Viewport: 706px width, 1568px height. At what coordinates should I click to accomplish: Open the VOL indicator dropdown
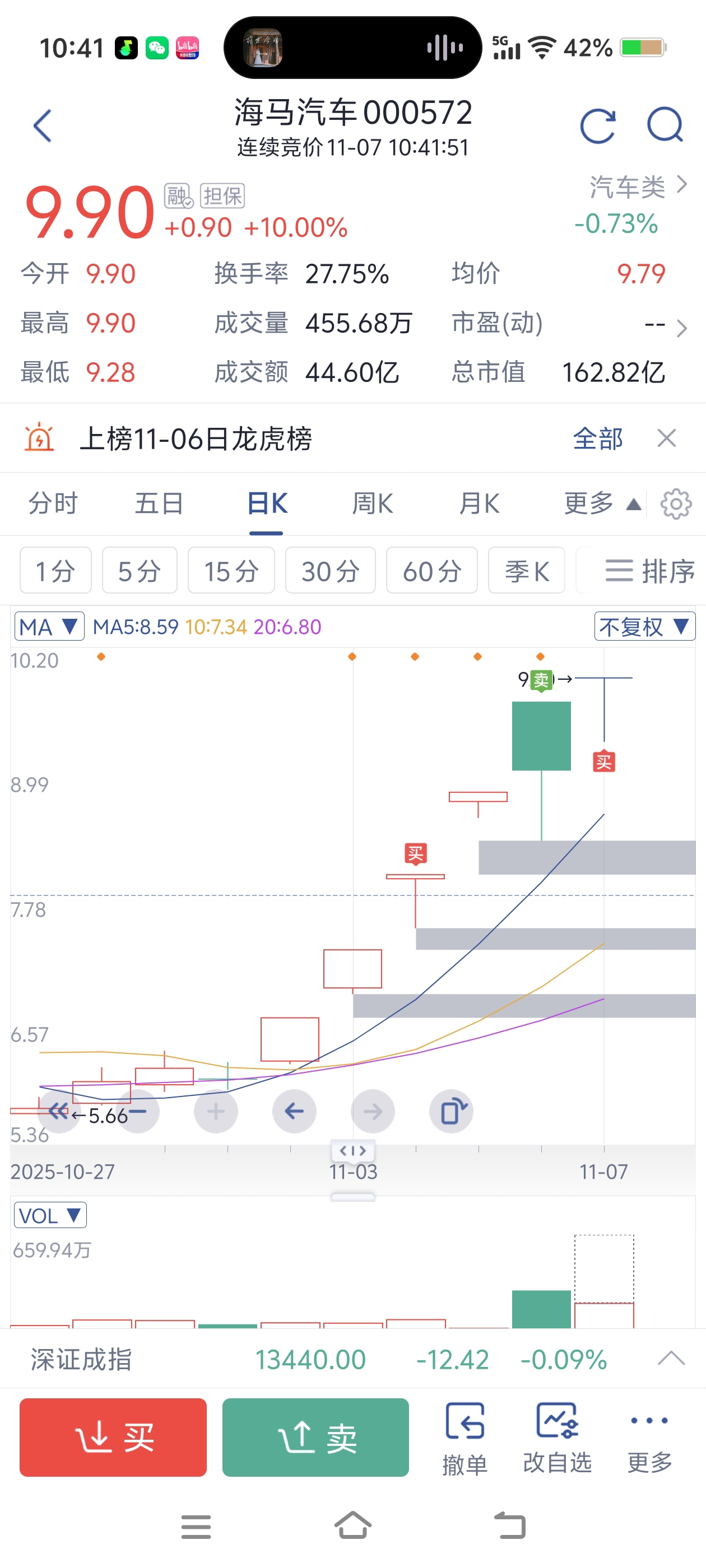coord(50,1216)
